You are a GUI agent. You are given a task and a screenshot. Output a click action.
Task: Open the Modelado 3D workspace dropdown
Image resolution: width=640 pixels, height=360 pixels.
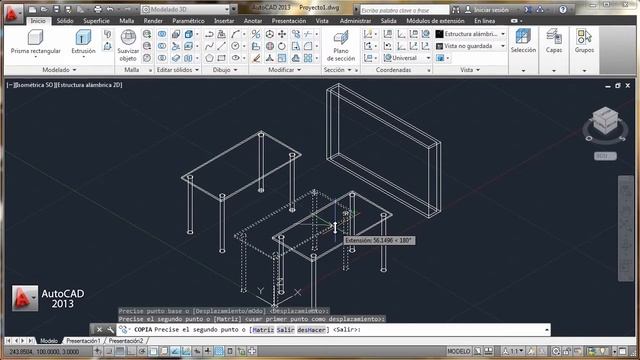tap(186, 9)
